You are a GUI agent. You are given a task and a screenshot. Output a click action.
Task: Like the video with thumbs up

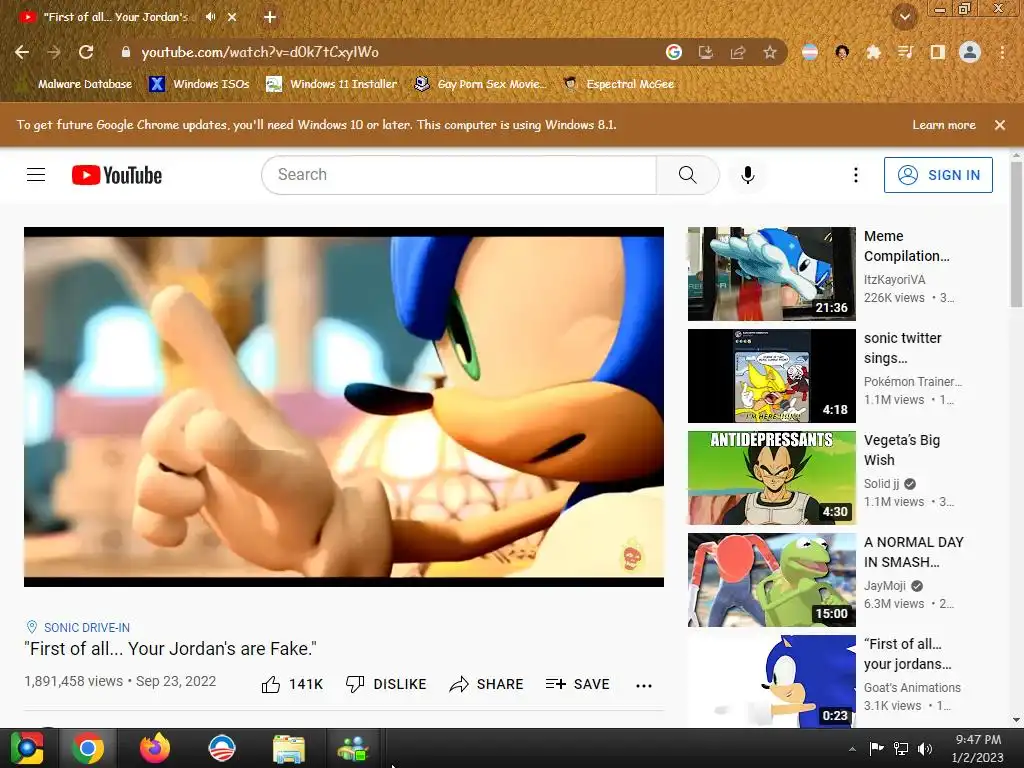[x=292, y=684]
